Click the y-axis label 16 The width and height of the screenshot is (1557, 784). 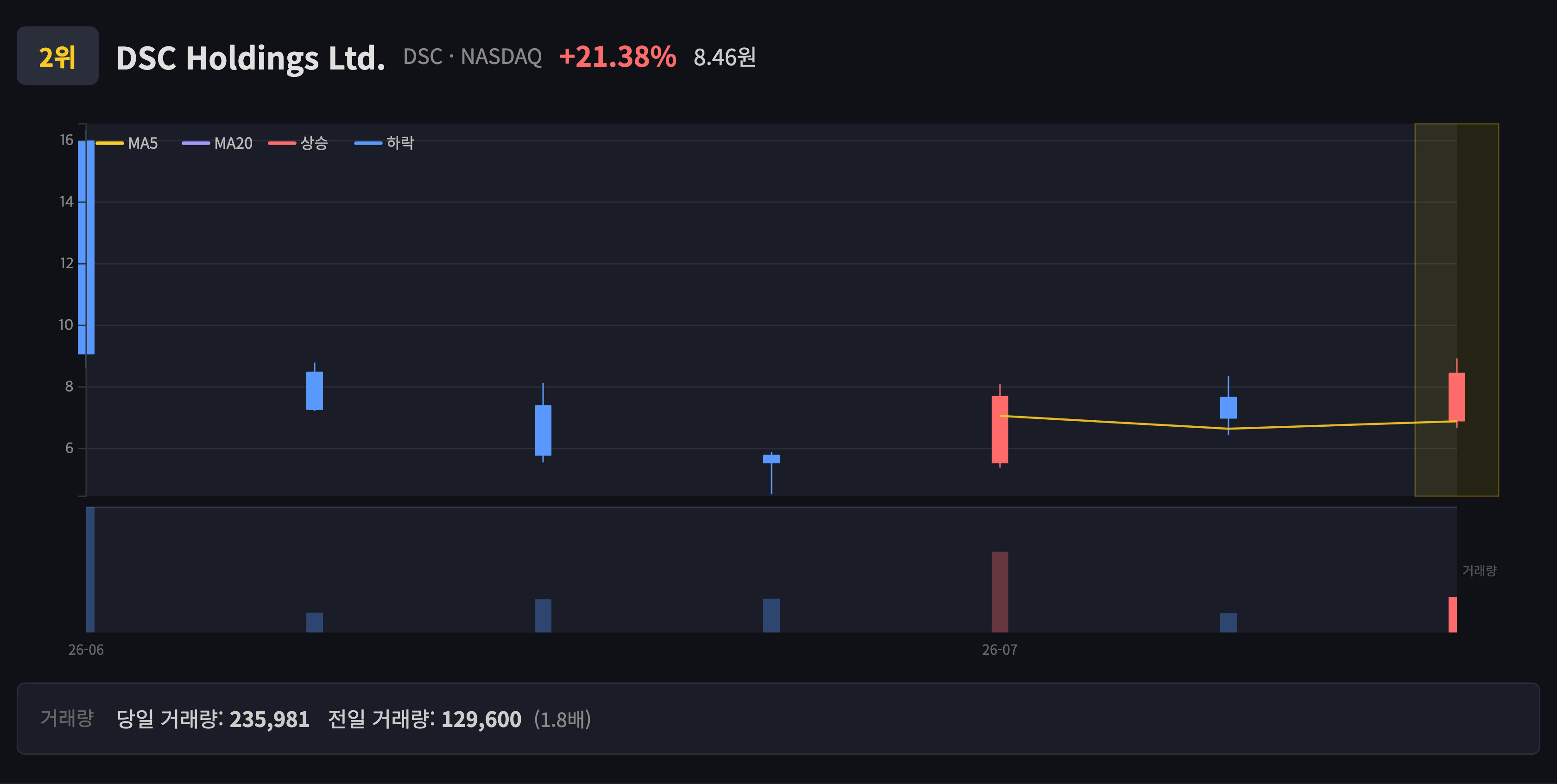pyautogui.click(x=66, y=140)
